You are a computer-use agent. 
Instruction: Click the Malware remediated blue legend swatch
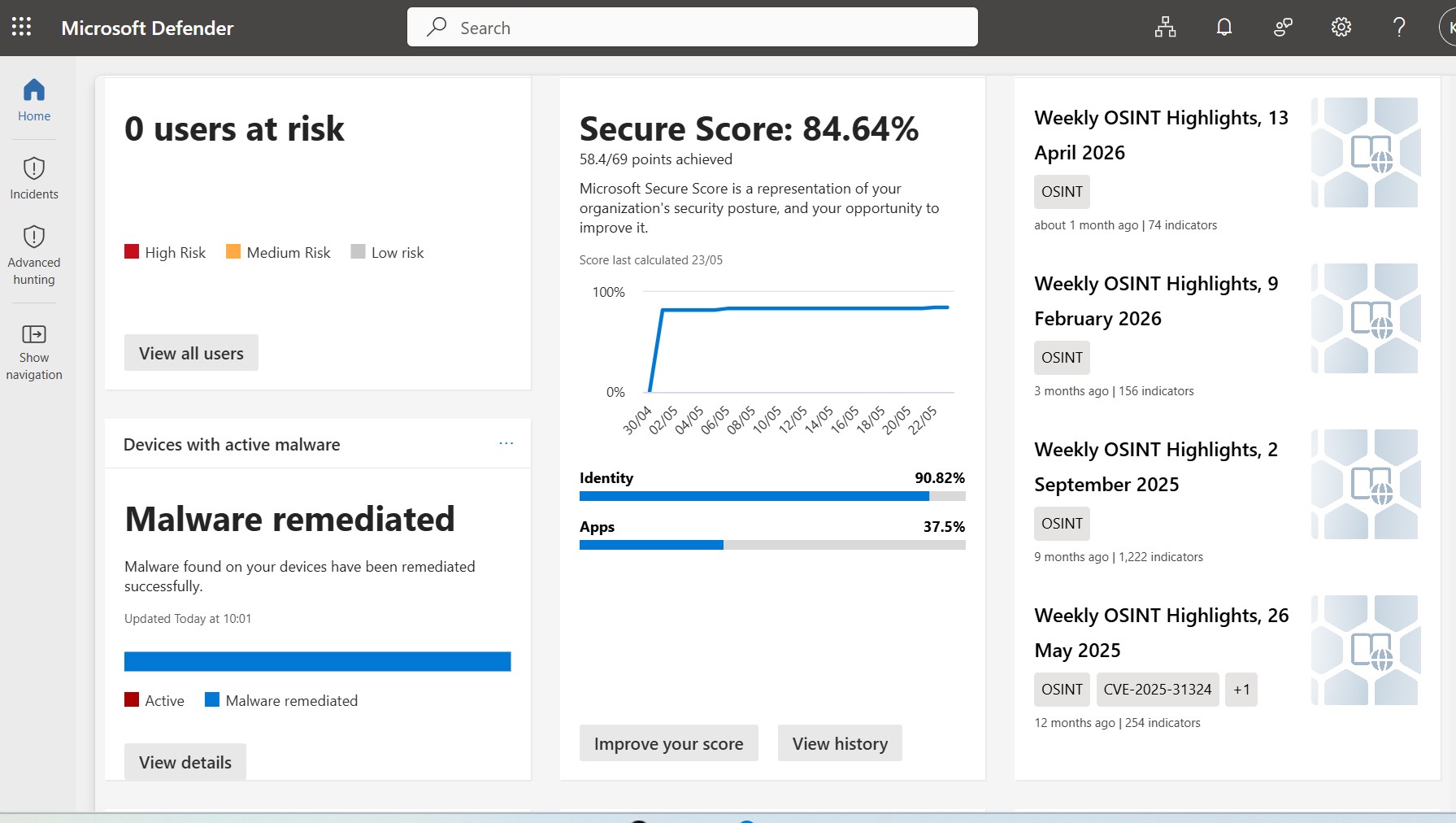(212, 699)
